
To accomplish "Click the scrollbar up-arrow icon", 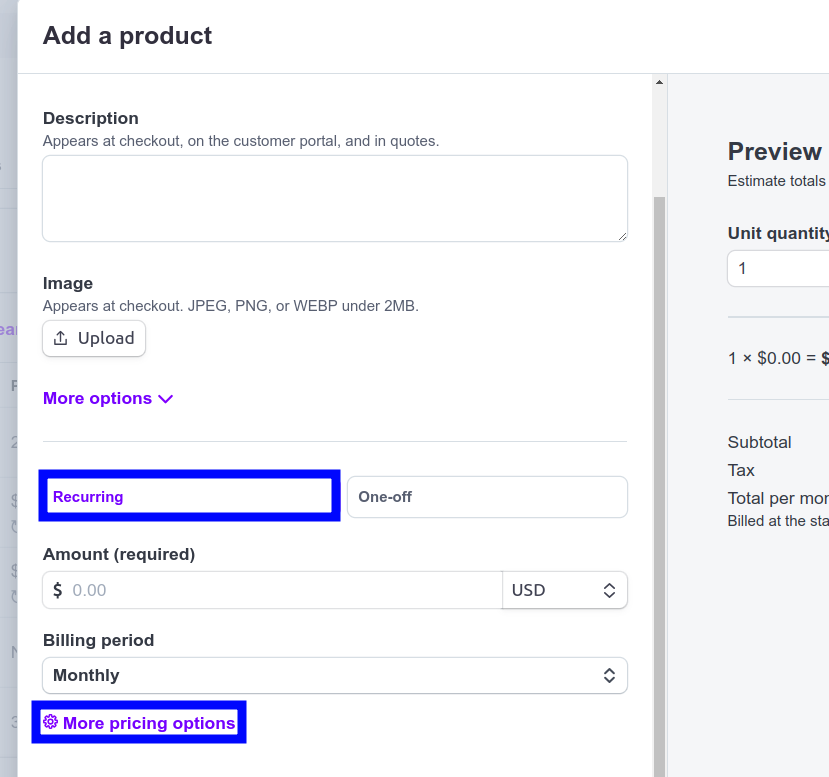I will 658,82.
